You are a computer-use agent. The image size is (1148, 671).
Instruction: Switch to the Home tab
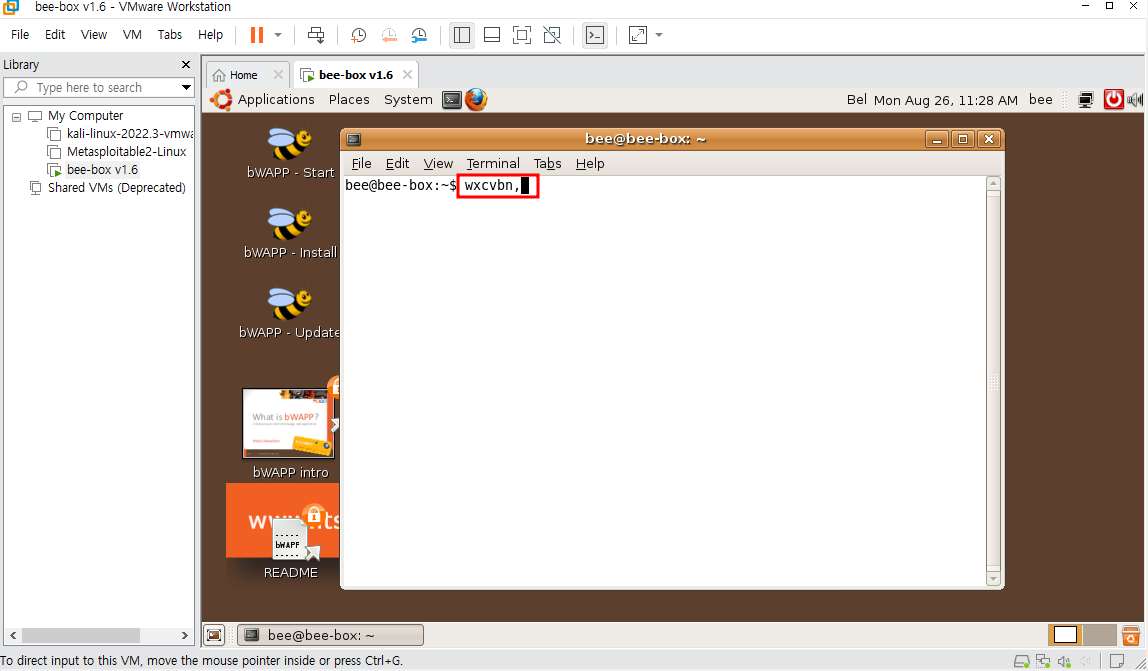click(x=236, y=75)
